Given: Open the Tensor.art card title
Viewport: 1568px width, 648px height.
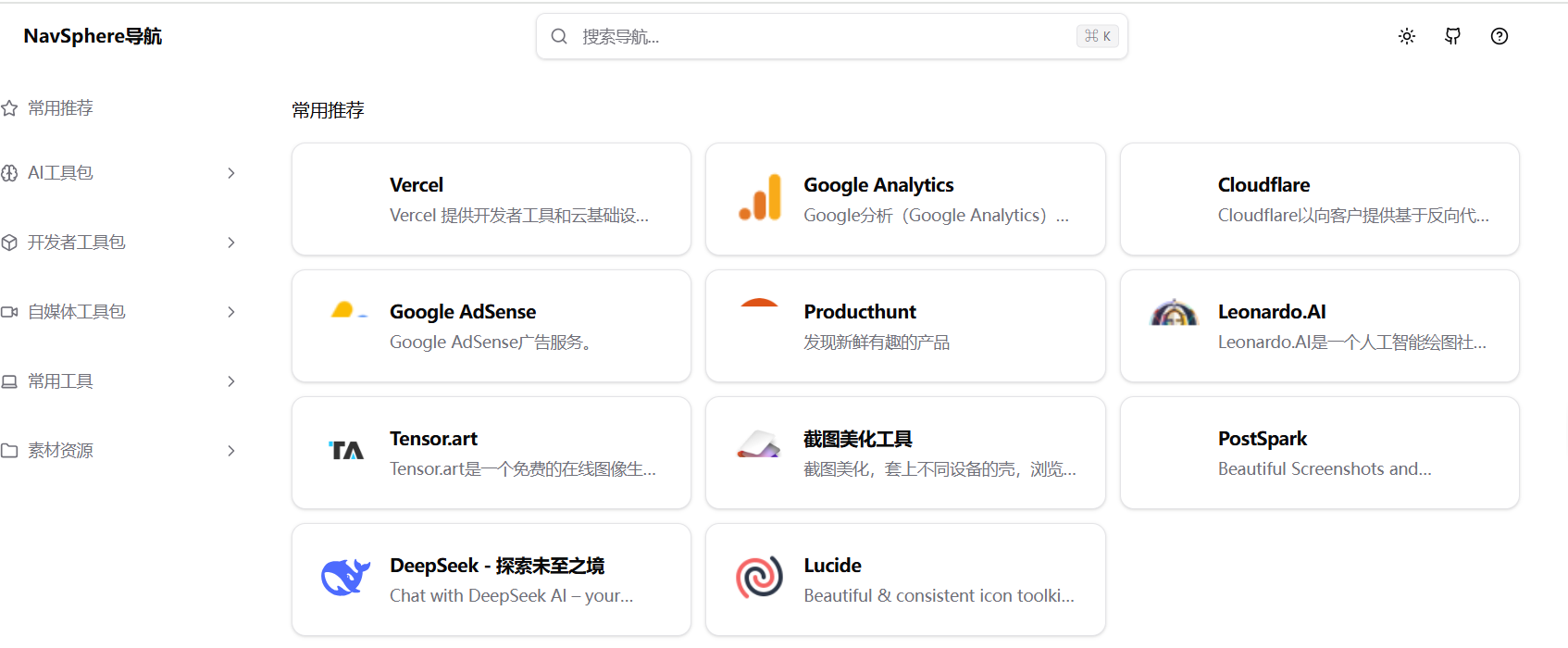Looking at the screenshot, I should pyautogui.click(x=433, y=439).
